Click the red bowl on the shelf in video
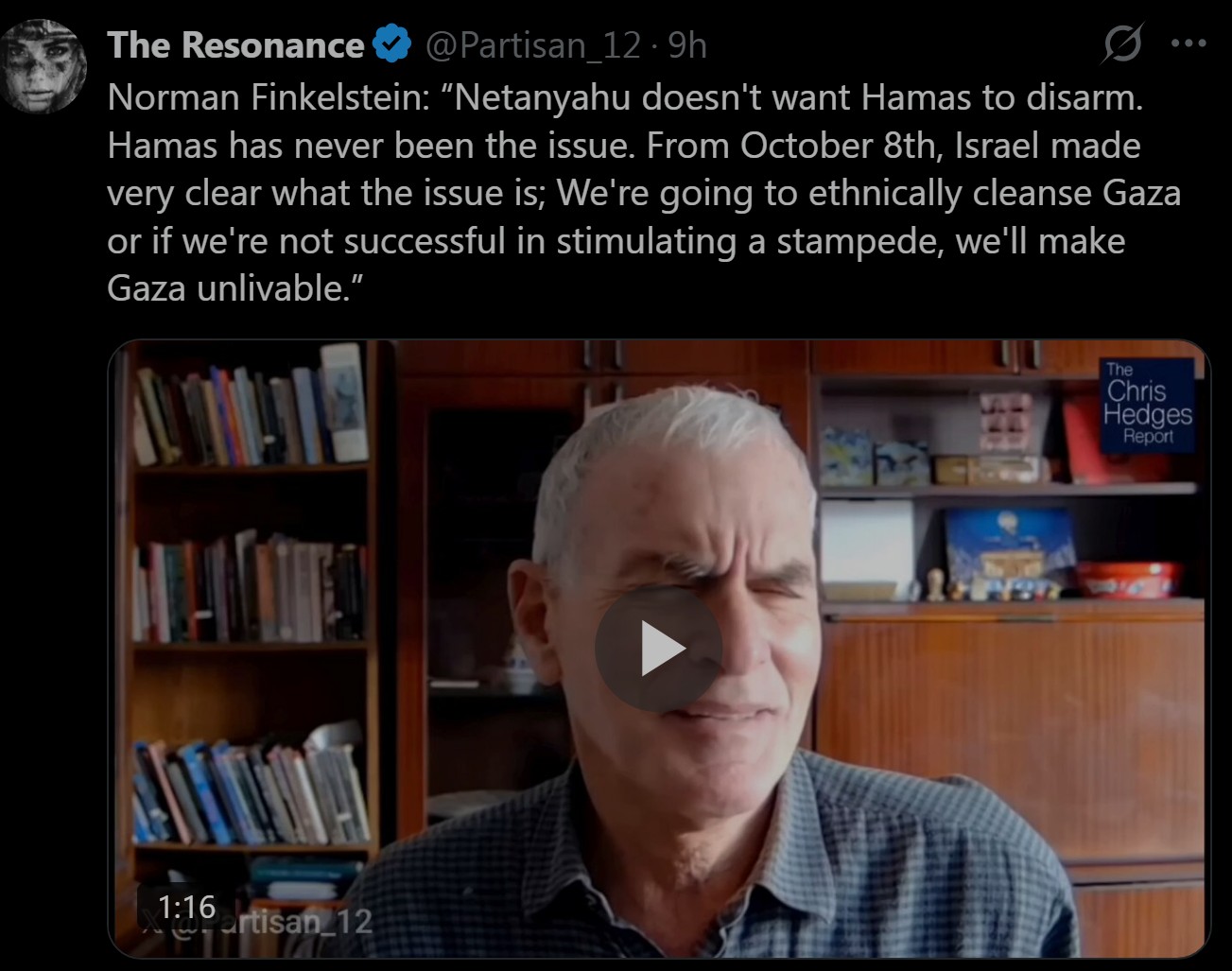1232x971 pixels. (x=1127, y=578)
